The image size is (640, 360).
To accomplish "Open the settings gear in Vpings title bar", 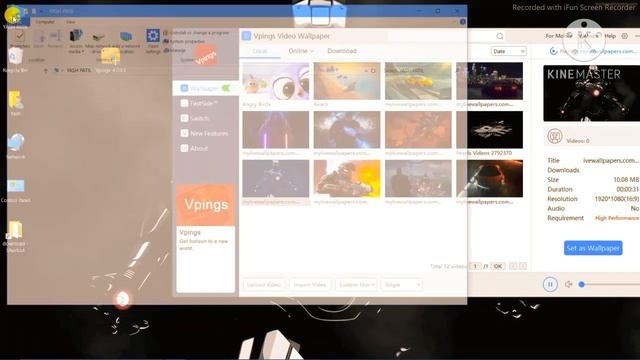I will [624, 36].
